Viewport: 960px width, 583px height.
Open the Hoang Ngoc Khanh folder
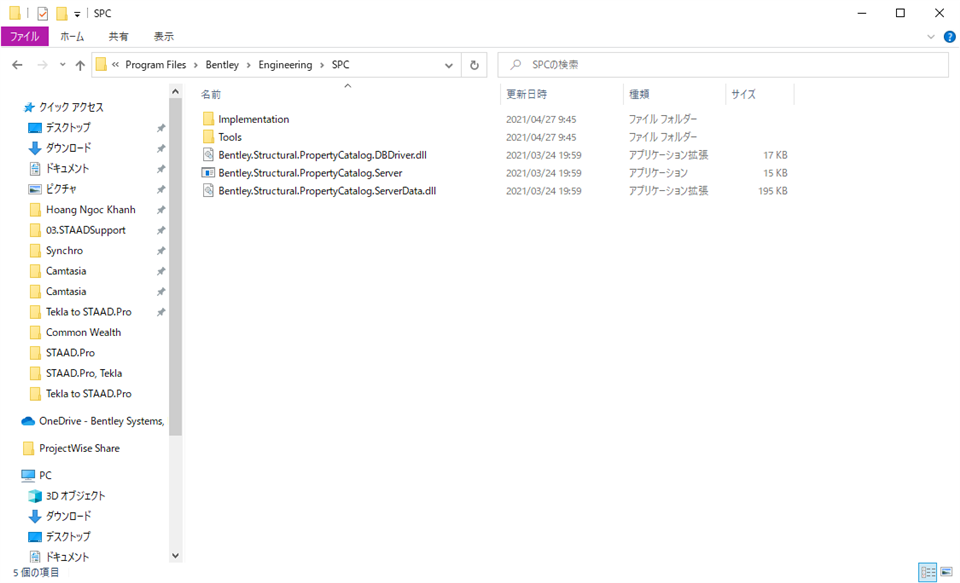click(91, 209)
